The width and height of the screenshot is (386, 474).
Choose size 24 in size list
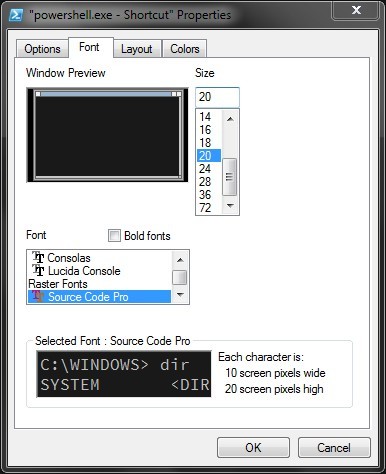(209, 169)
